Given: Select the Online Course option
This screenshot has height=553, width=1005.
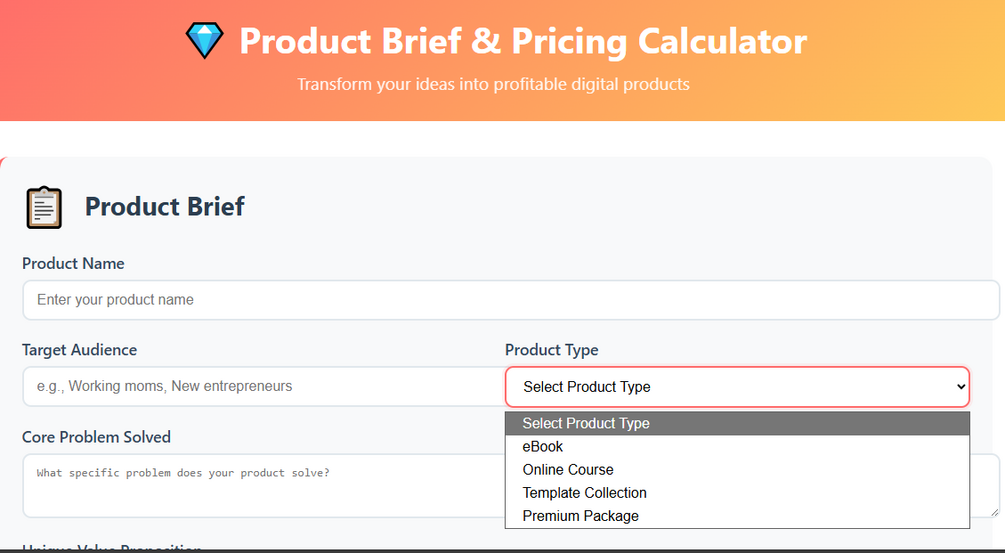Looking at the screenshot, I should click(568, 470).
